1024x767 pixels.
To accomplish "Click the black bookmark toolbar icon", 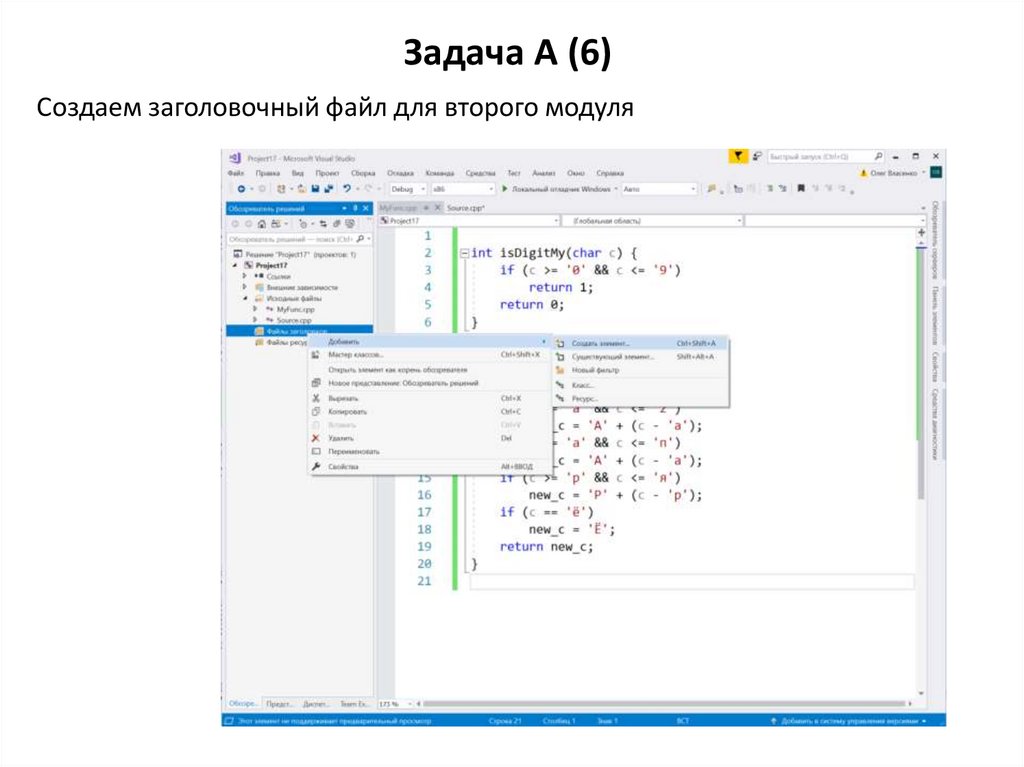I will pyautogui.click(x=801, y=188).
